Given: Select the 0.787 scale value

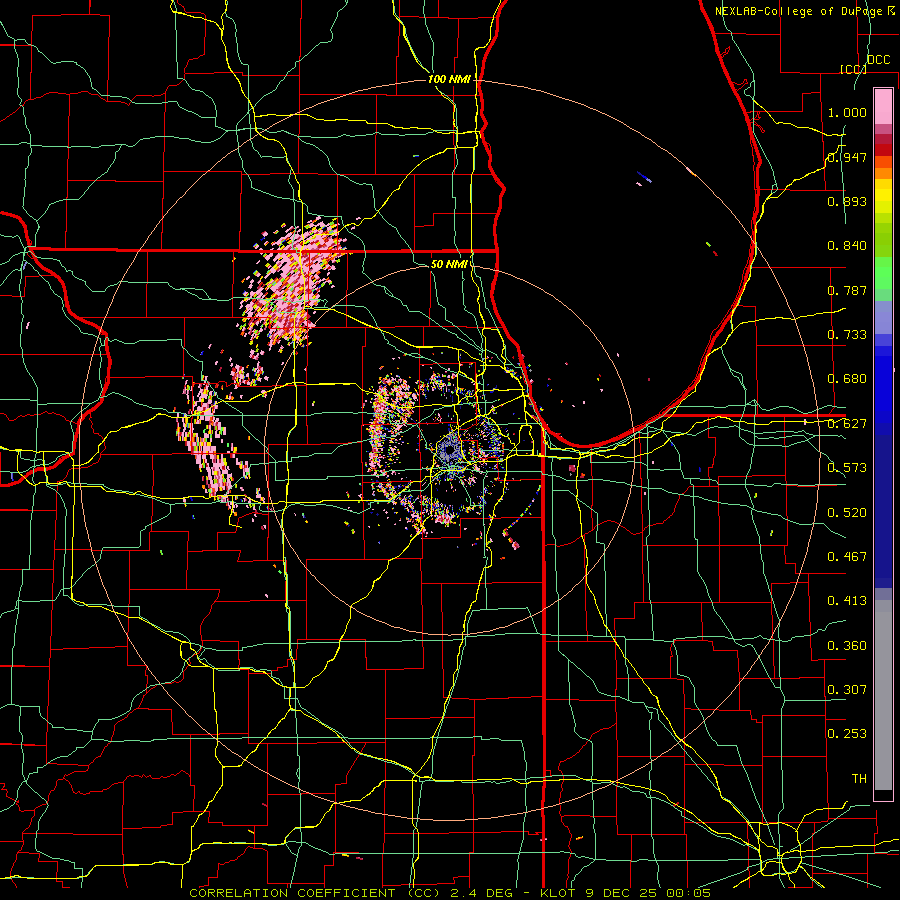Looking at the screenshot, I should (x=847, y=290).
